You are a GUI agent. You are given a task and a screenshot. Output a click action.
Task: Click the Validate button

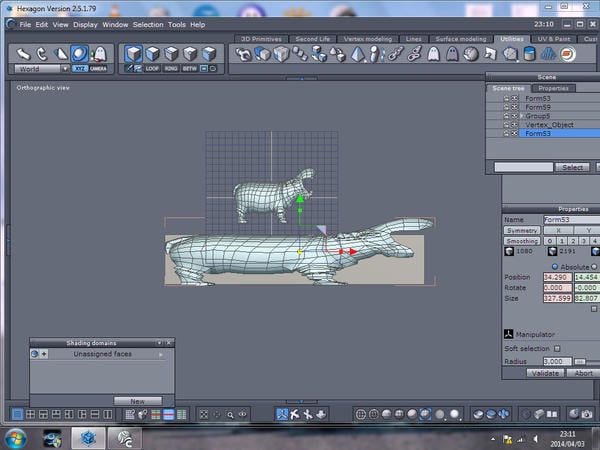[544, 373]
